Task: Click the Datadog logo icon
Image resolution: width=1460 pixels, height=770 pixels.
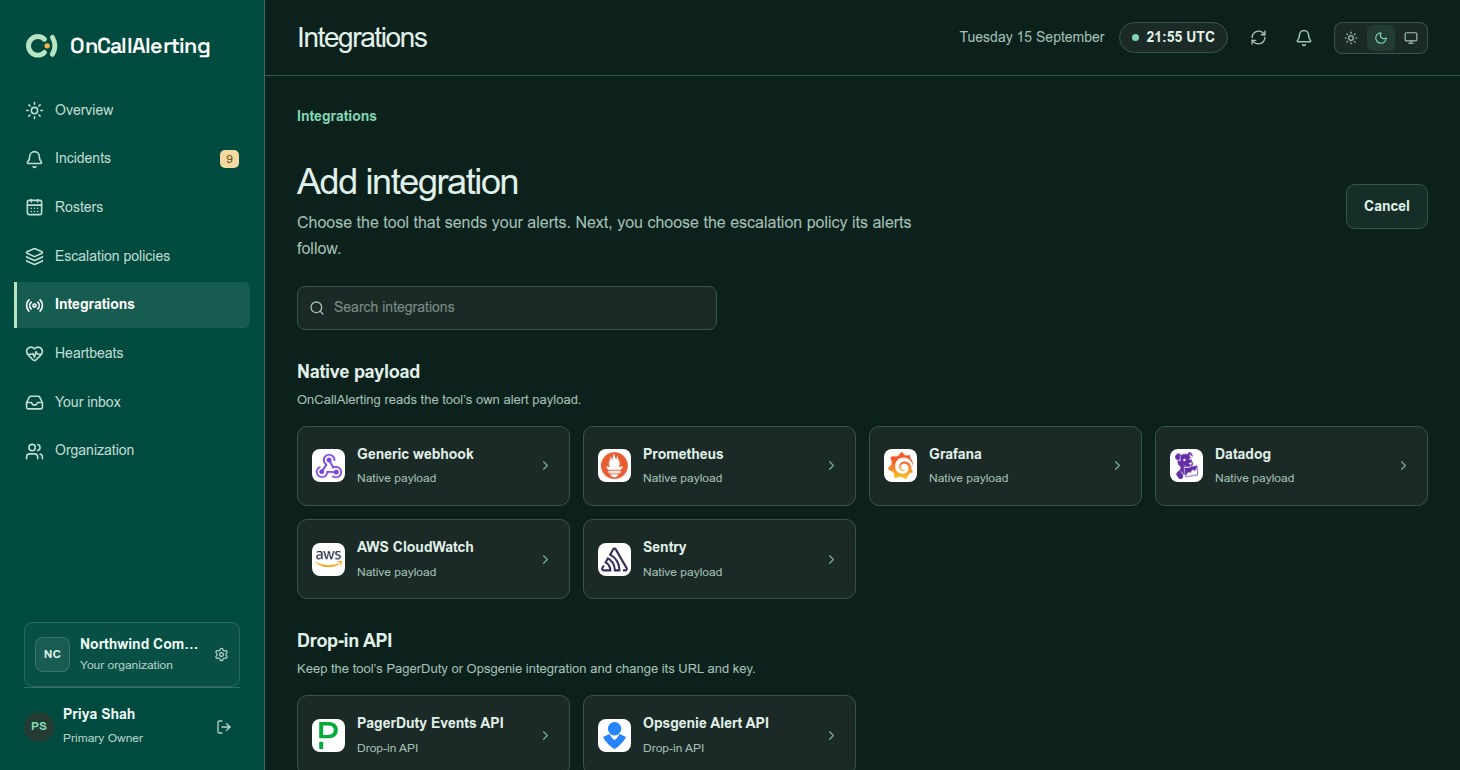Action: pos(1186,466)
